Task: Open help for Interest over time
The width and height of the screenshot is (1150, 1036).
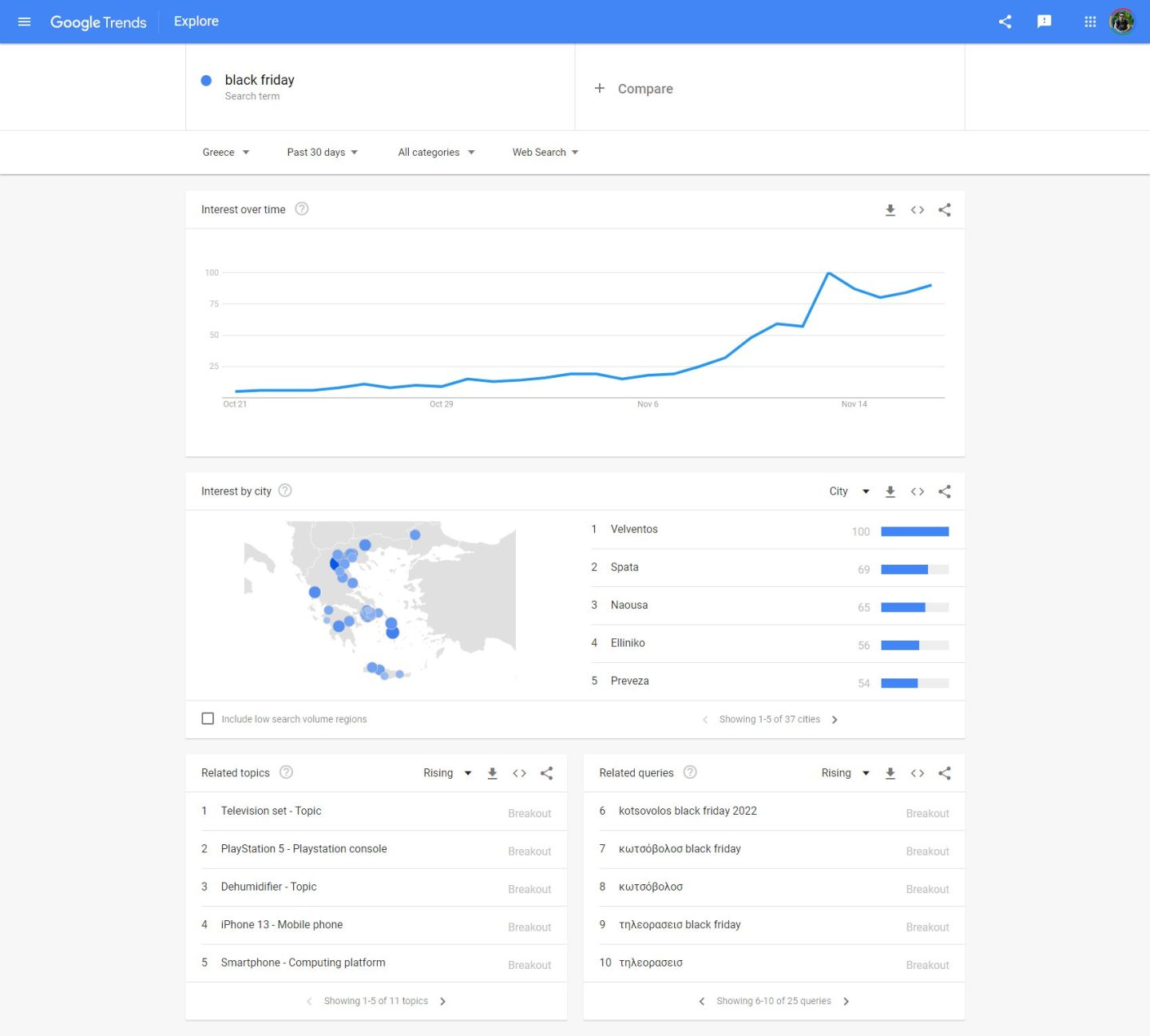Action: click(302, 209)
